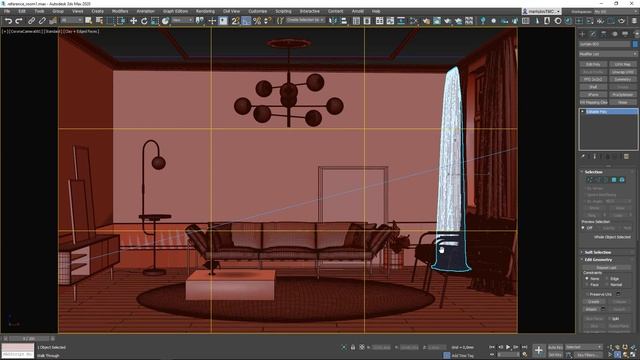Open the Scripting menu
640x360 pixels.
(x=283, y=11)
